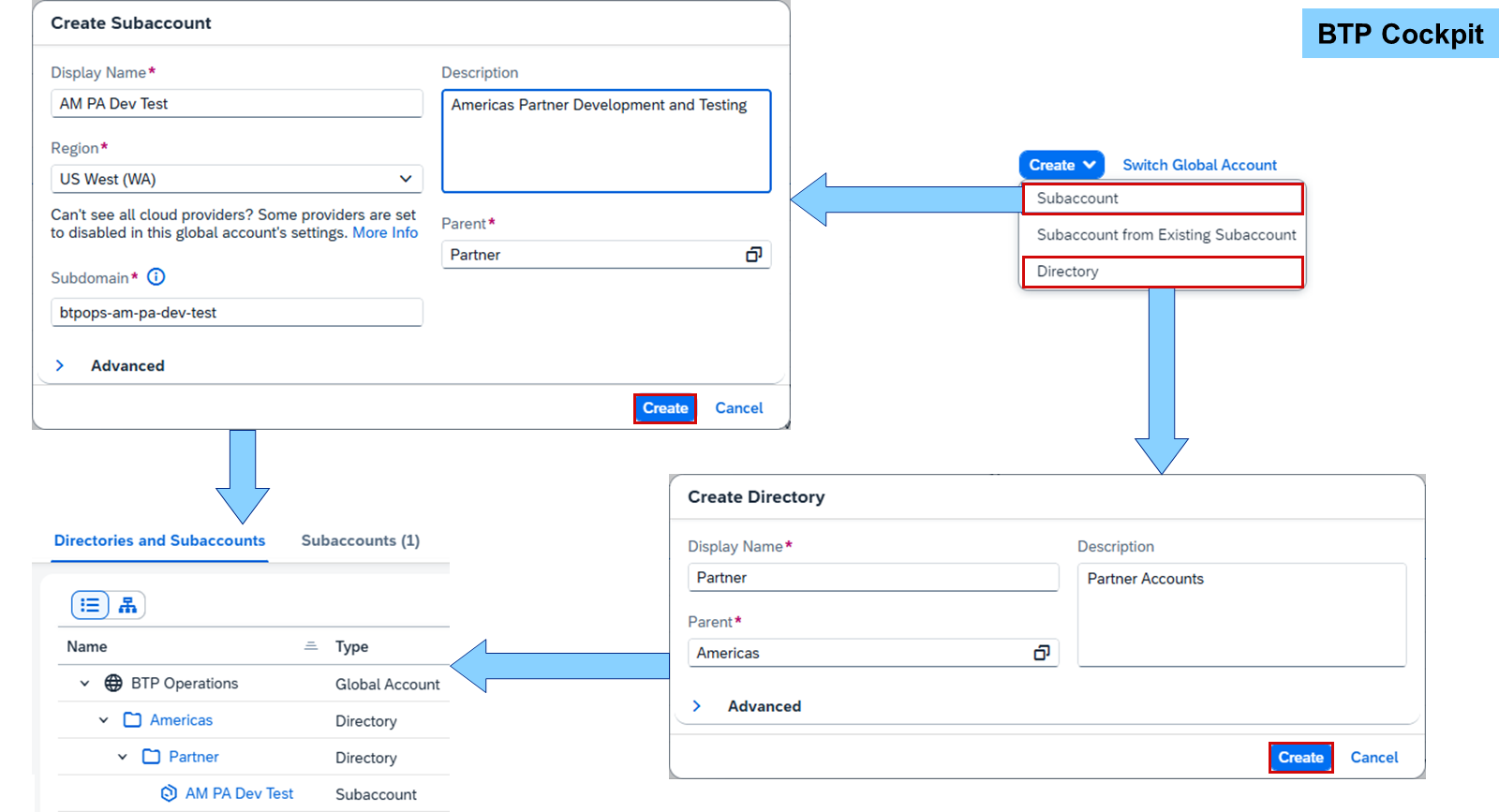Image resolution: width=1499 pixels, height=812 pixels.
Task: Click the 'Global Account' type cell
Action: [x=388, y=685]
